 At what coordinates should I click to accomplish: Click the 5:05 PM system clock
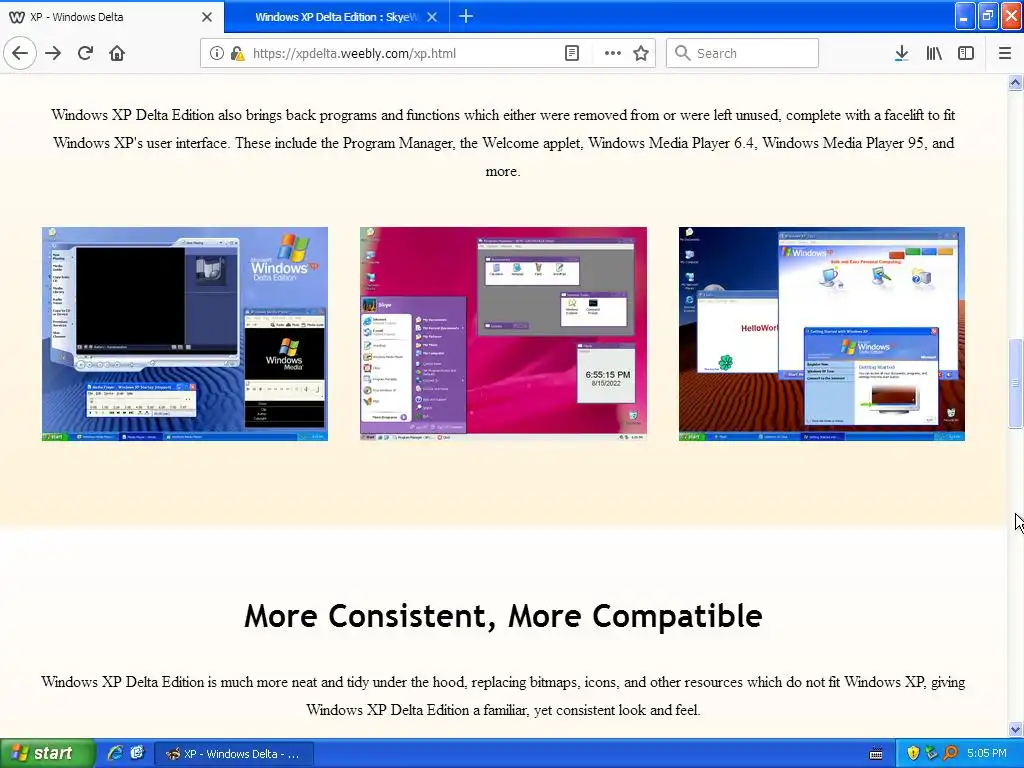(x=987, y=754)
